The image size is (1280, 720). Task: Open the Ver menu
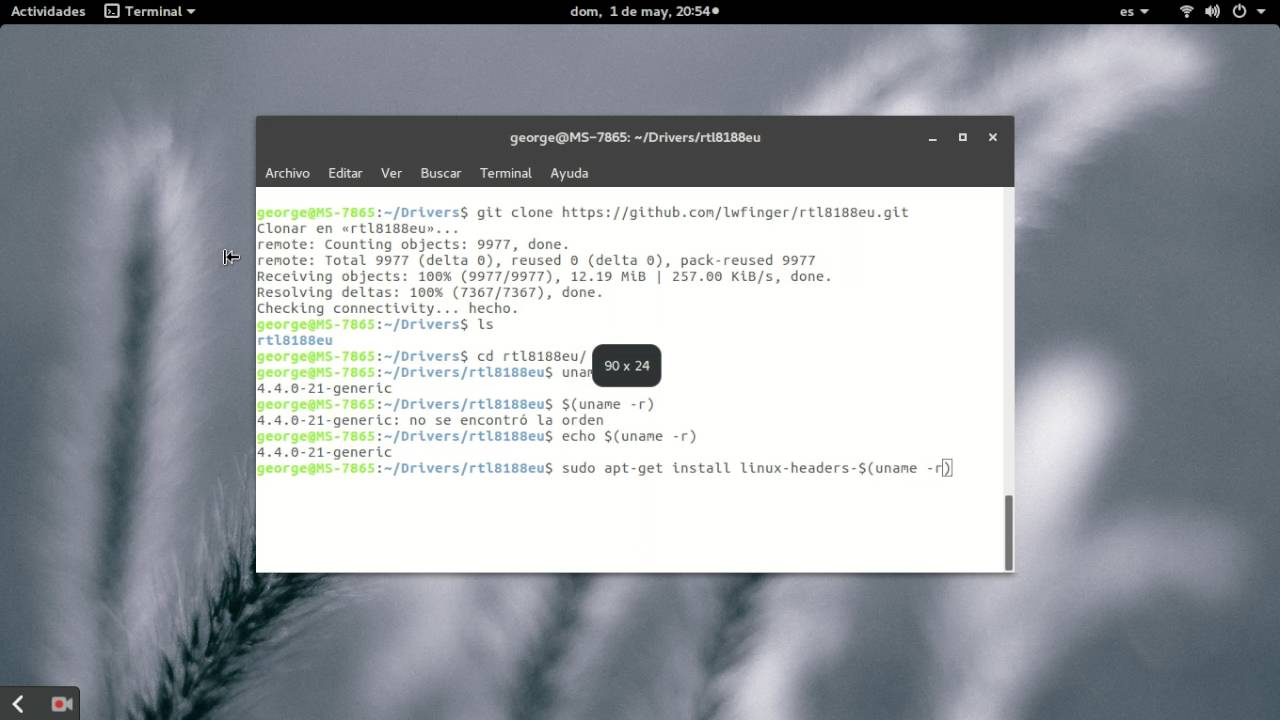tap(391, 173)
